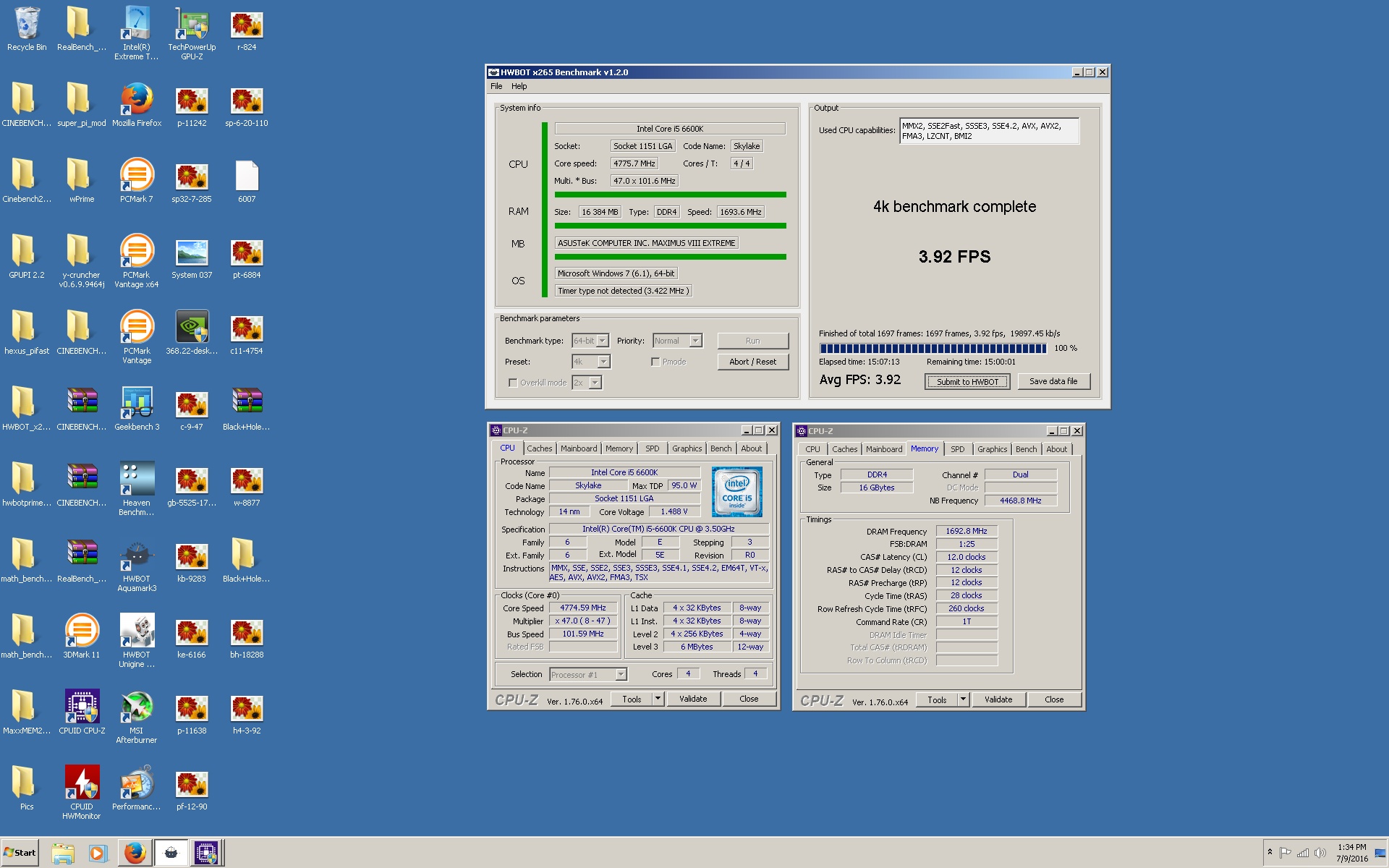Open the Help menu in HWBOT x265
This screenshot has width=1389, height=868.
point(519,86)
